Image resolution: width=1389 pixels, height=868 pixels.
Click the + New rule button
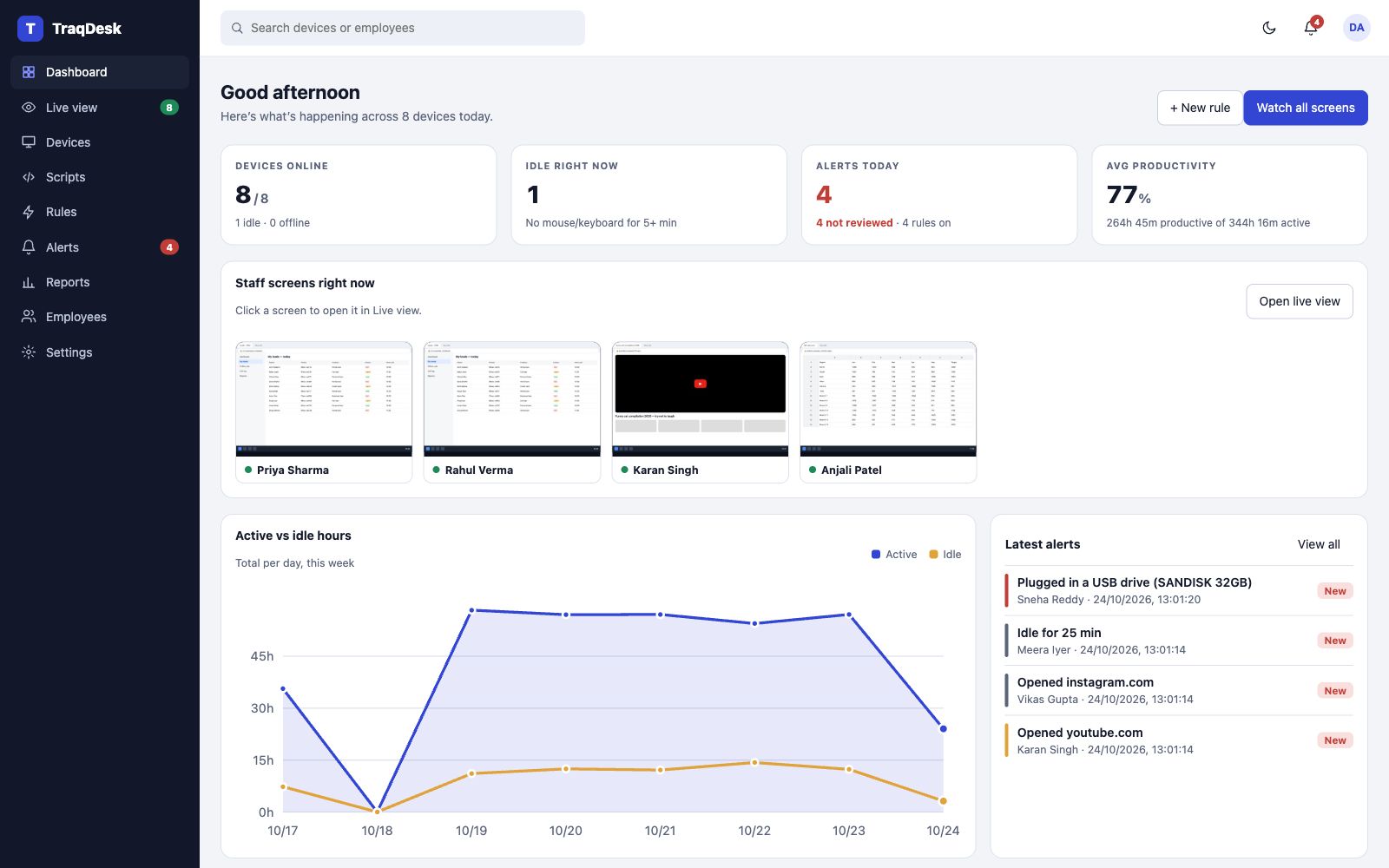pyautogui.click(x=1200, y=108)
